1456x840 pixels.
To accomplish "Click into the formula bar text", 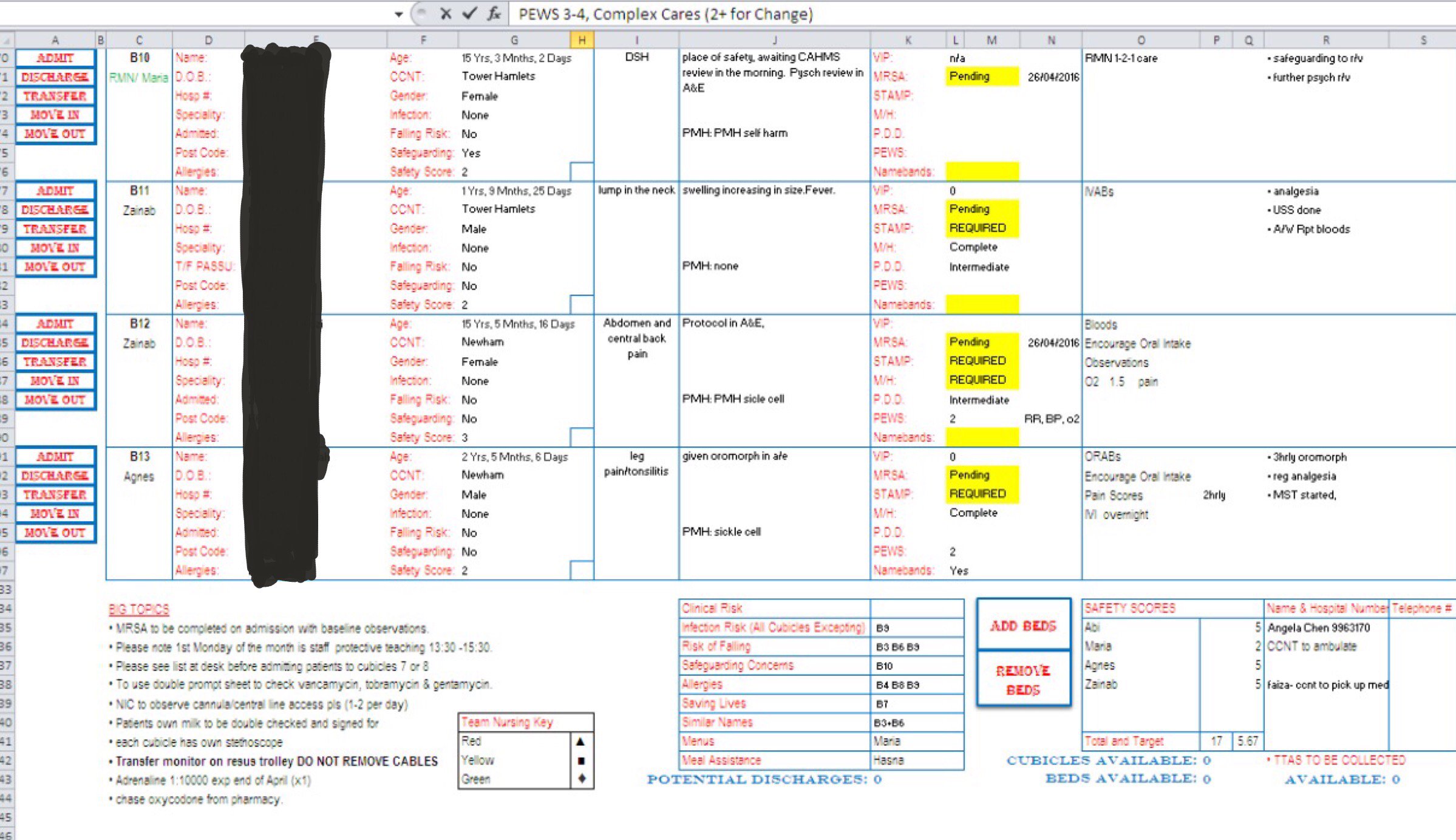I will click(665, 14).
